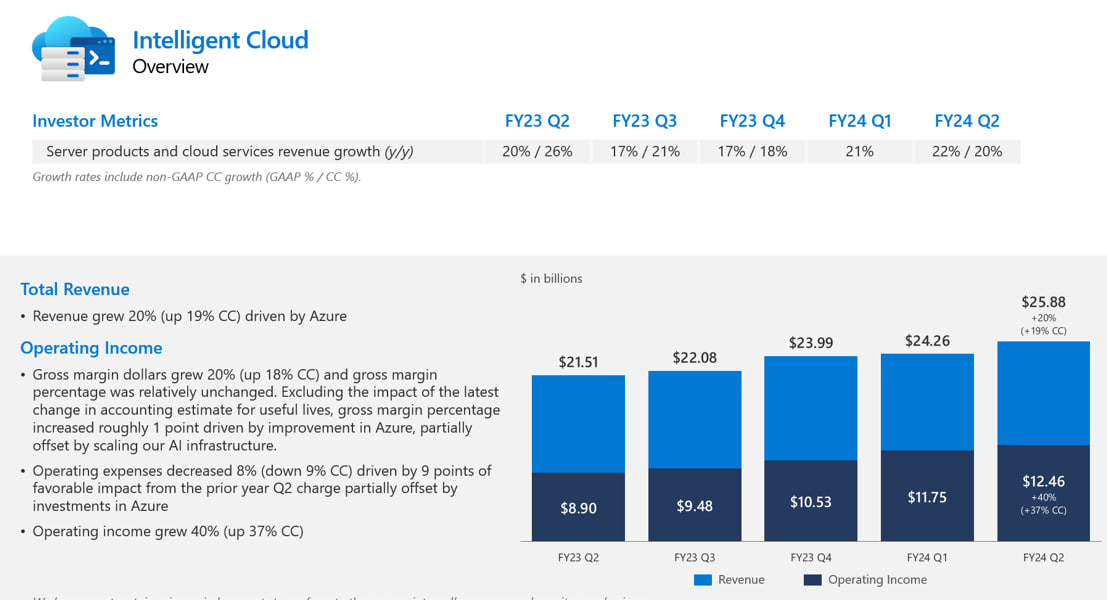Click the Operating Income section heading
This screenshot has width=1107, height=600.
click(91, 348)
